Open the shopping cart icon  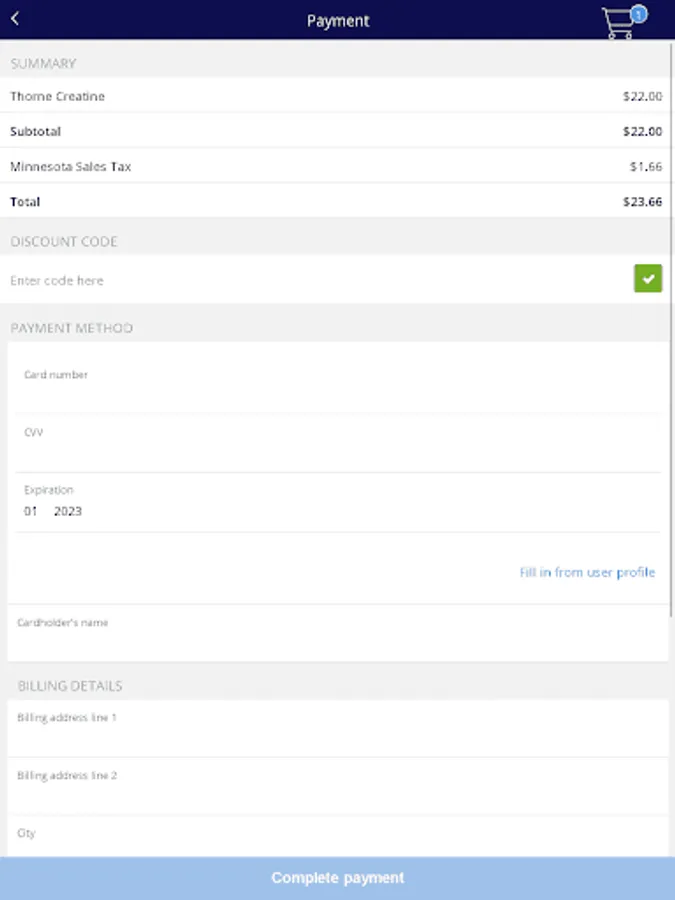(x=621, y=23)
